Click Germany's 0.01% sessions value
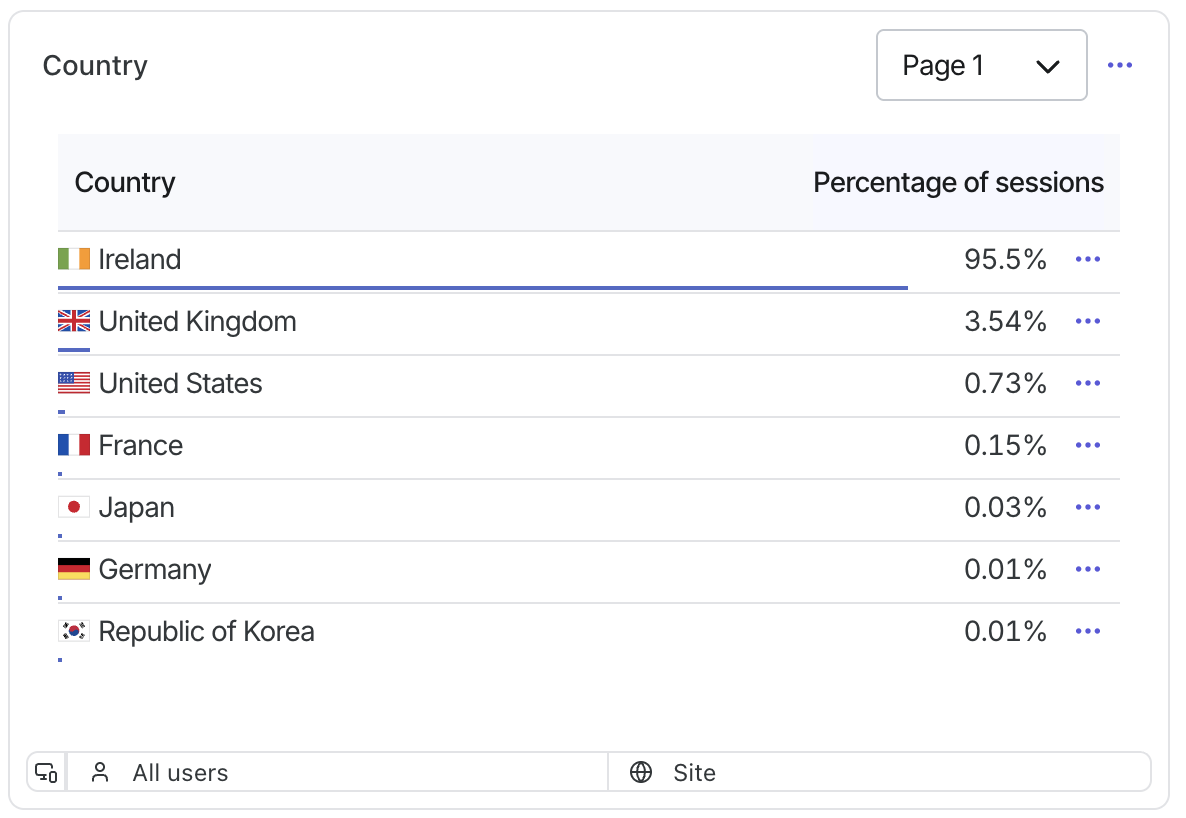1186x818 pixels. 1005,570
